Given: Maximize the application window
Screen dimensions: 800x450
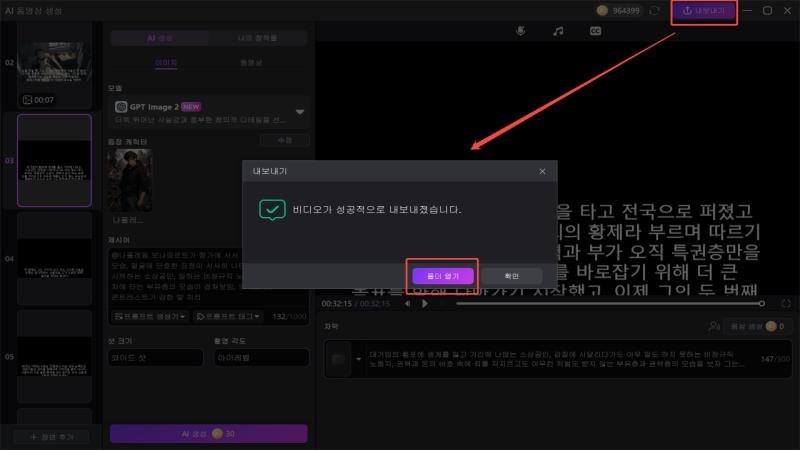Looking at the screenshot, I should pyautogui.click(x=767, y=11).
